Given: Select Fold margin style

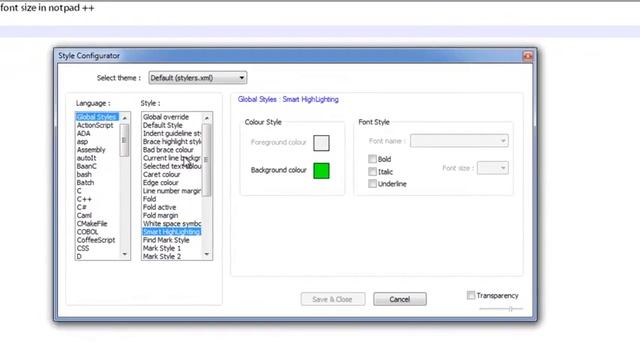Looking at the screenshot, I should (160, 216).
